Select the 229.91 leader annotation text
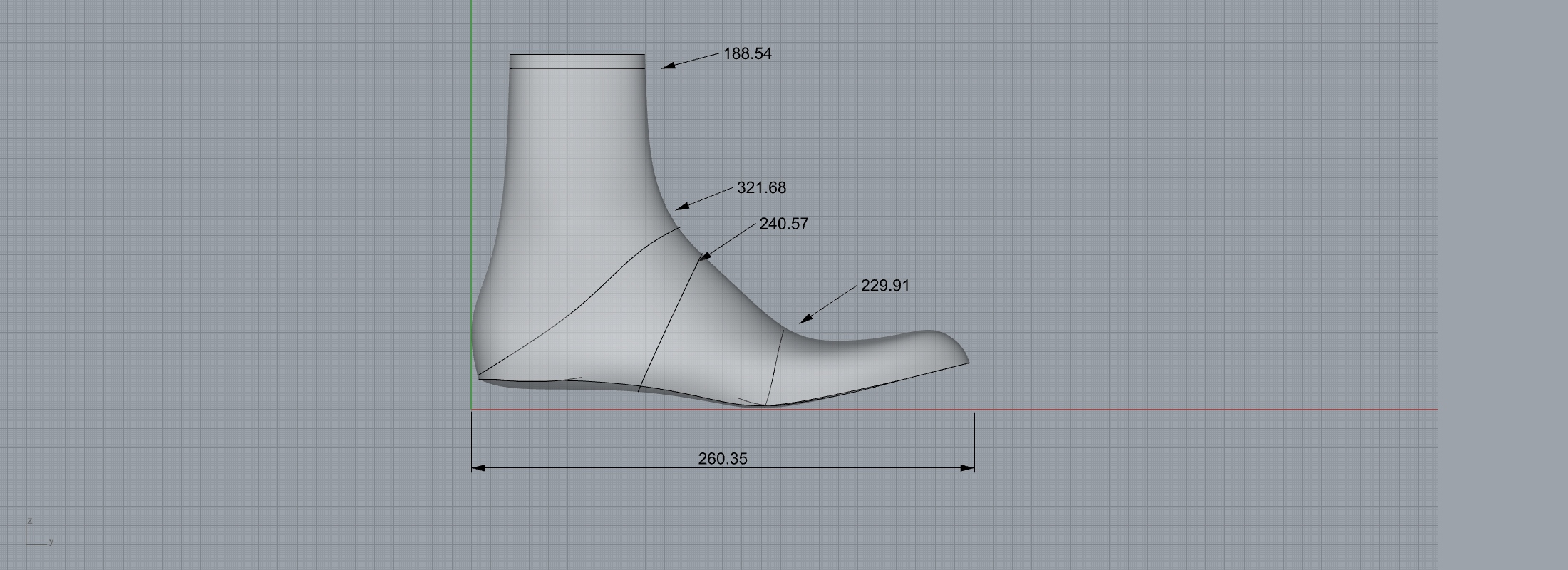This screenshot has width=1568, height=570. pyautogui.click(x=884, y=286)
